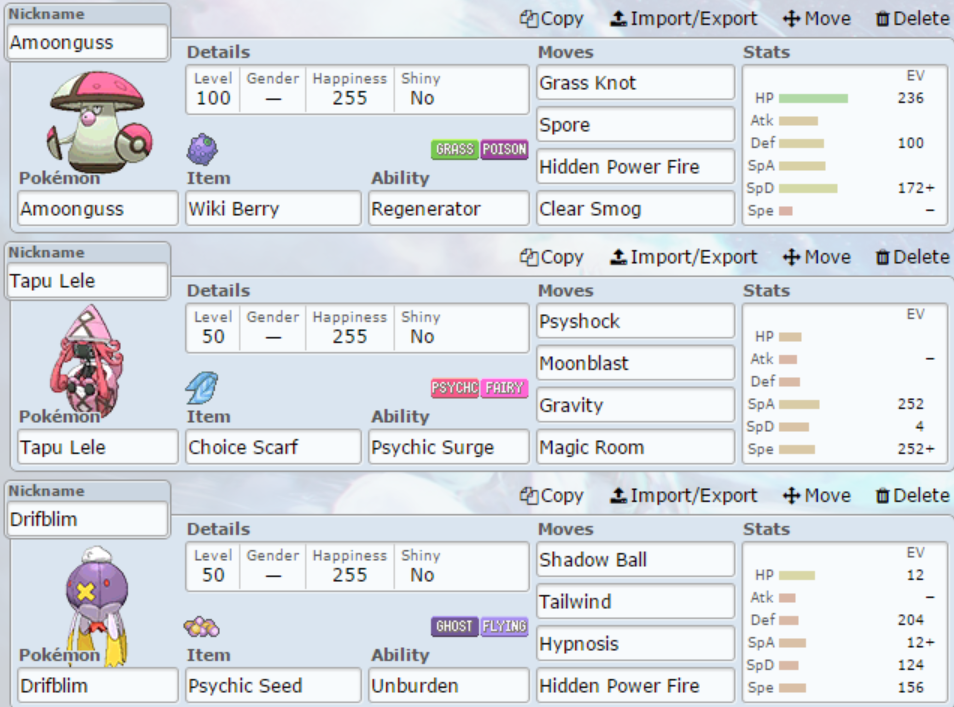Open Tapu Lele details with Level 50
Screen dimensions: 954x707
357,328
